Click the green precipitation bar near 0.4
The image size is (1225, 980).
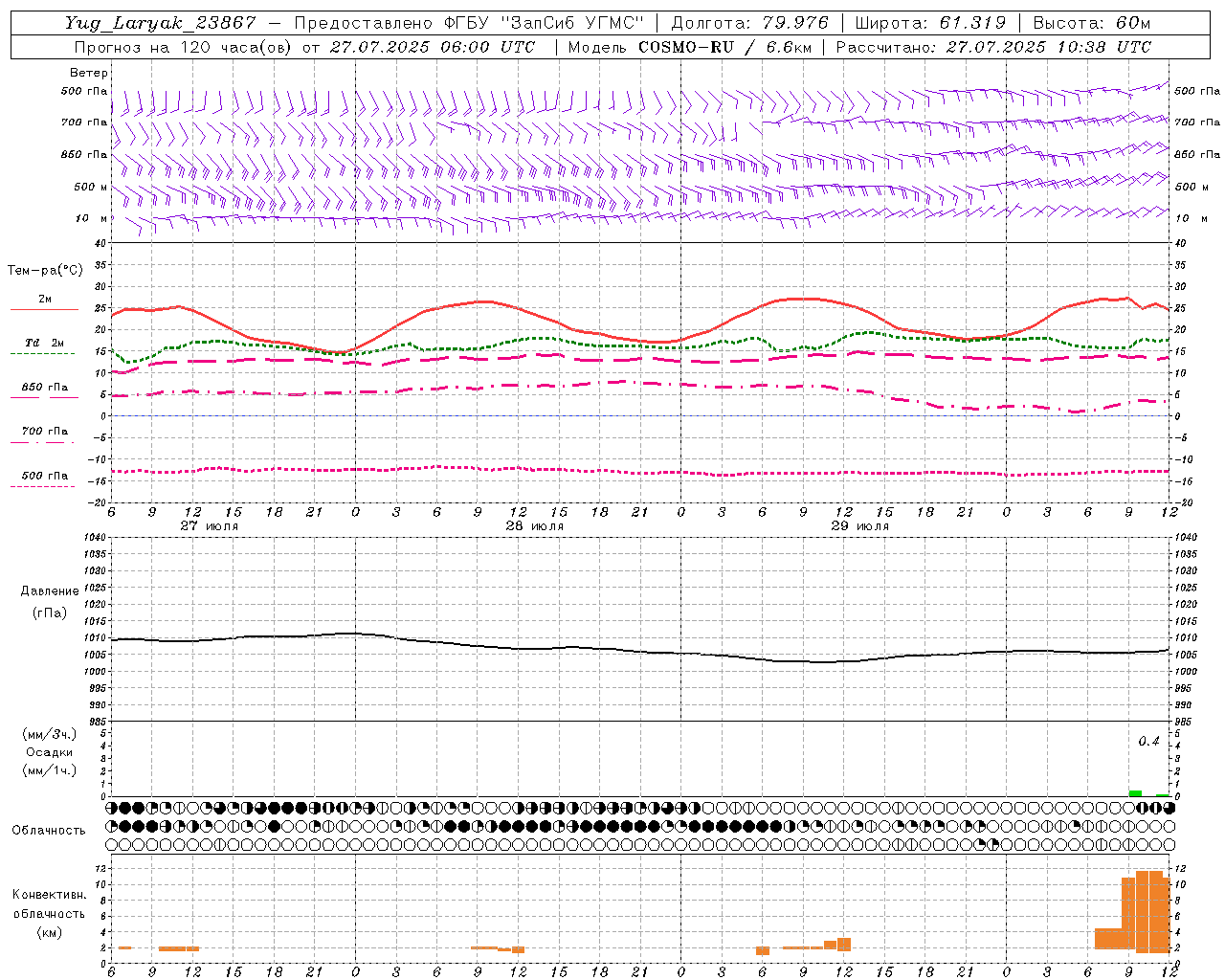point(1135,792)
